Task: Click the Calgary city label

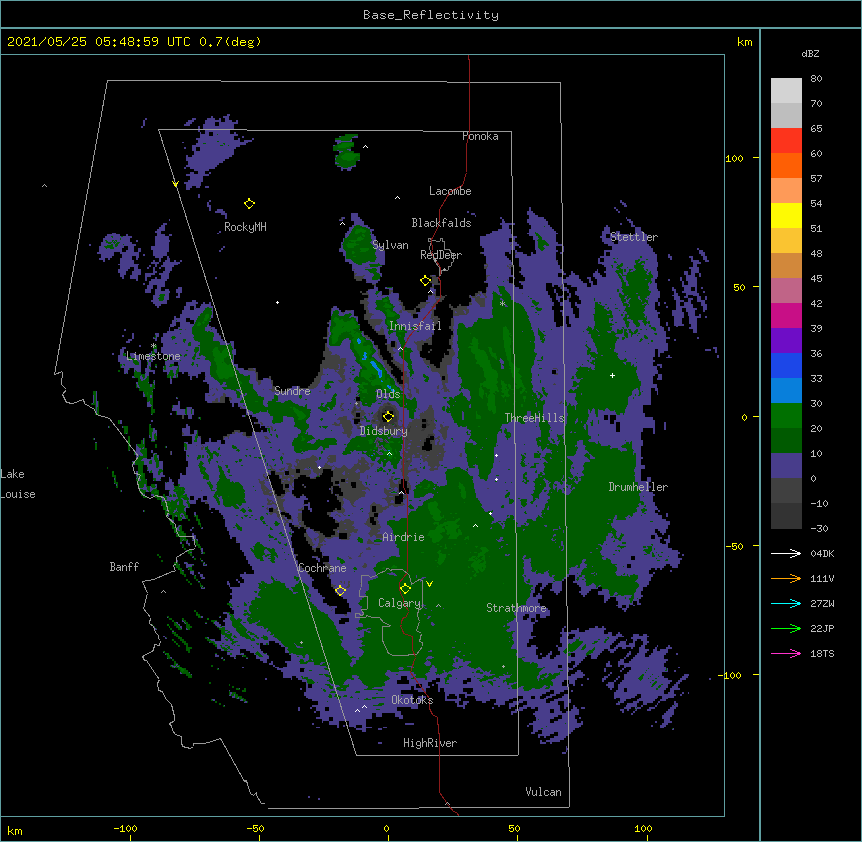Action: (x=399, y=603)
